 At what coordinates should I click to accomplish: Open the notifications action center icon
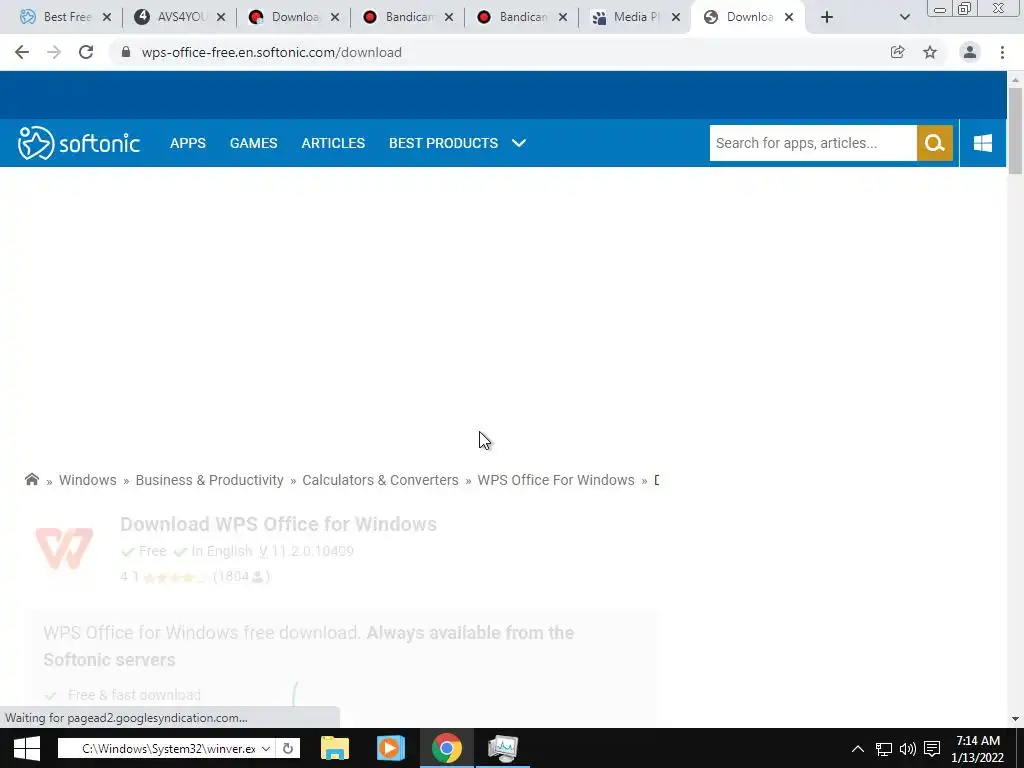pyautogui.click(x=932, y=749)
